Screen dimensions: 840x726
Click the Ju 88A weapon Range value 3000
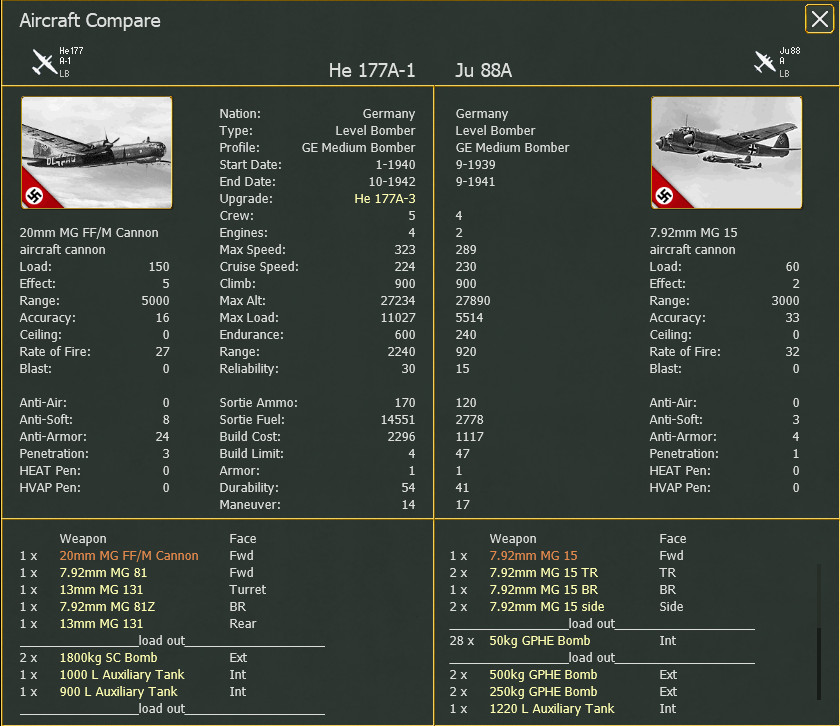click(785, 301)
